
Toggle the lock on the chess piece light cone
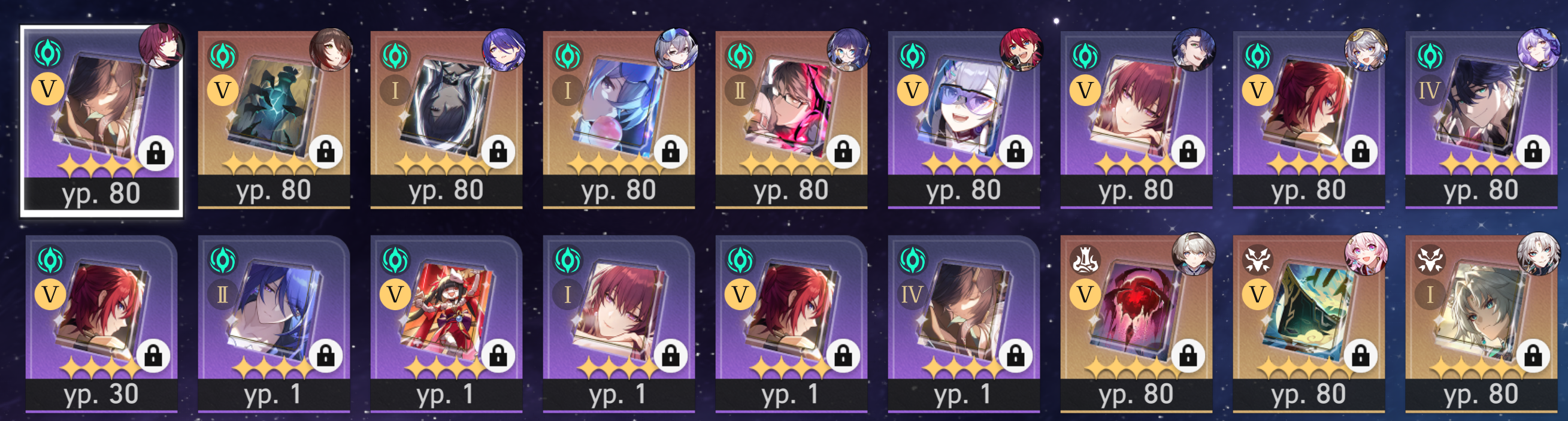click(326, 152)
